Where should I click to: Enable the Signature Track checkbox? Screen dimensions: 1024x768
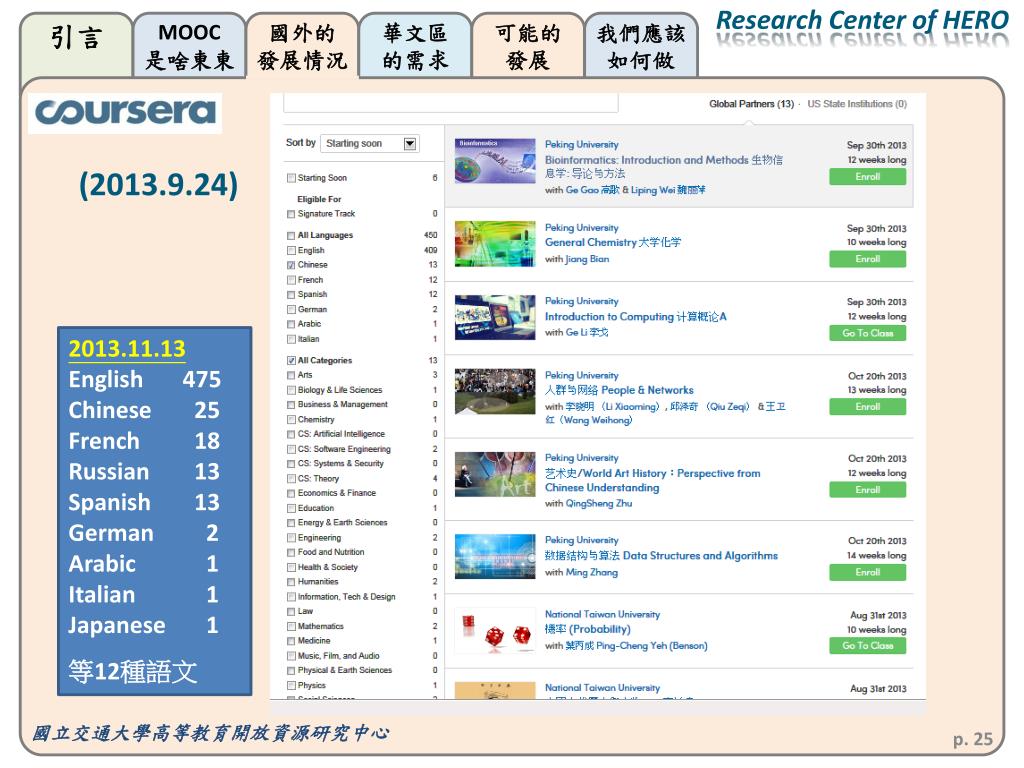point(291,214)
